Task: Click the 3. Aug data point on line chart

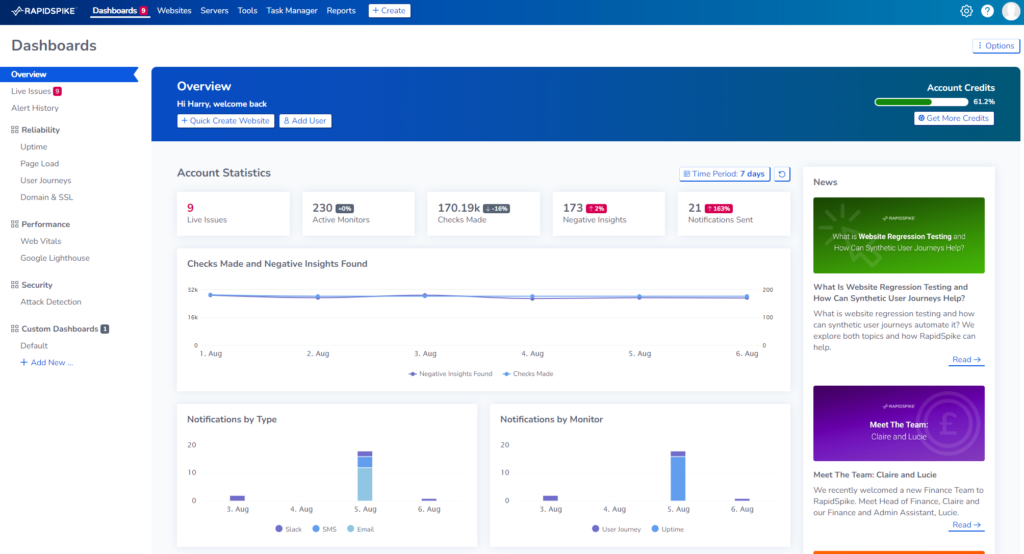Action: (425, 295)
